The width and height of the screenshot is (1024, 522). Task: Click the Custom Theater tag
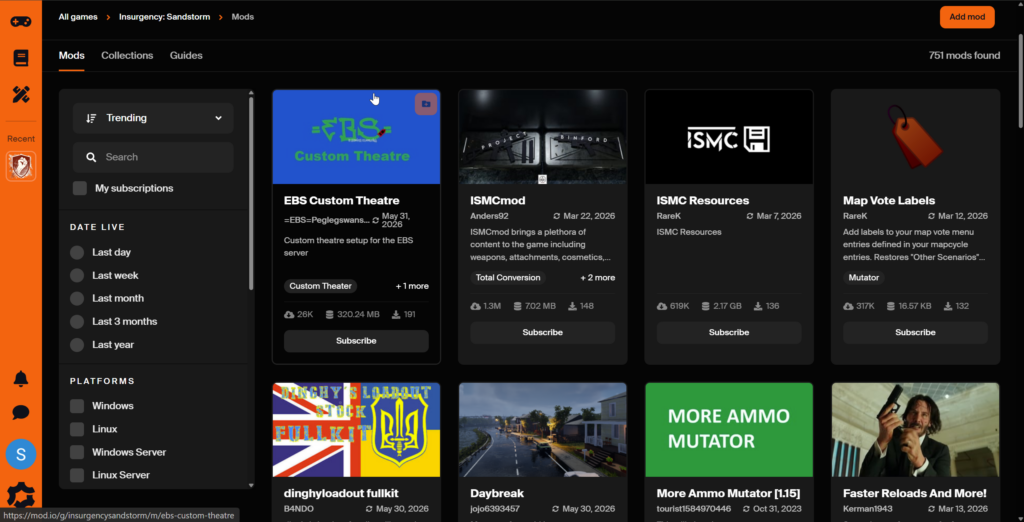coord(321,286)
